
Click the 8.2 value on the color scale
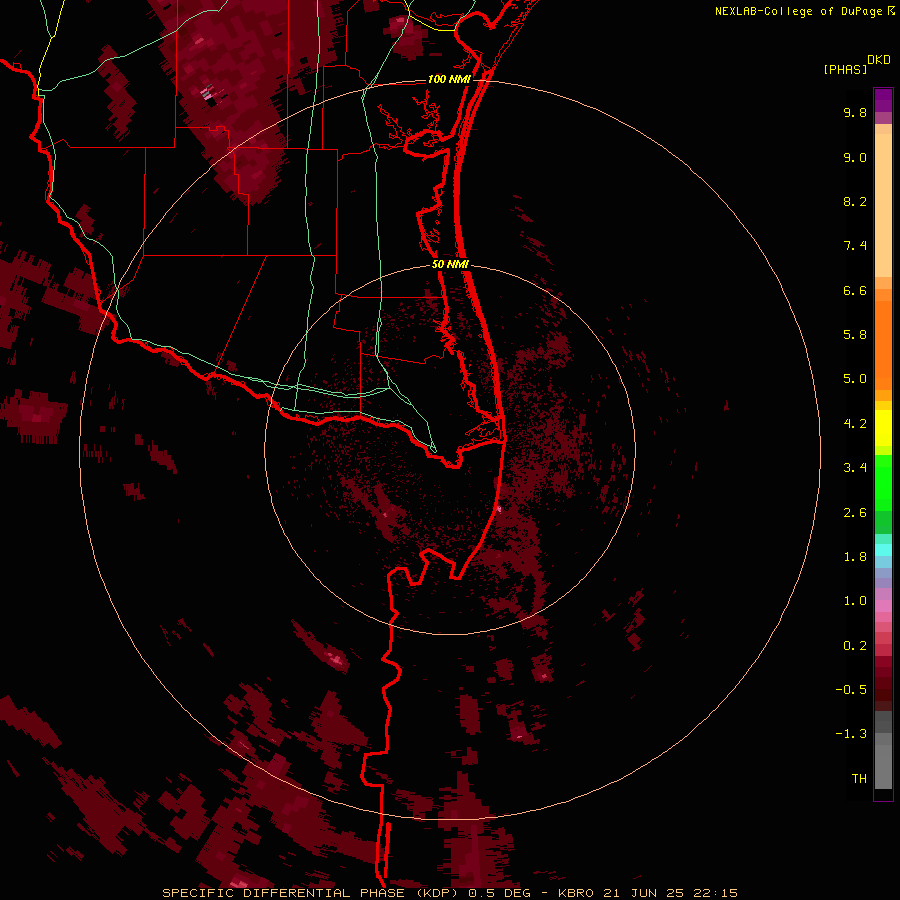(x=855, y=201)
